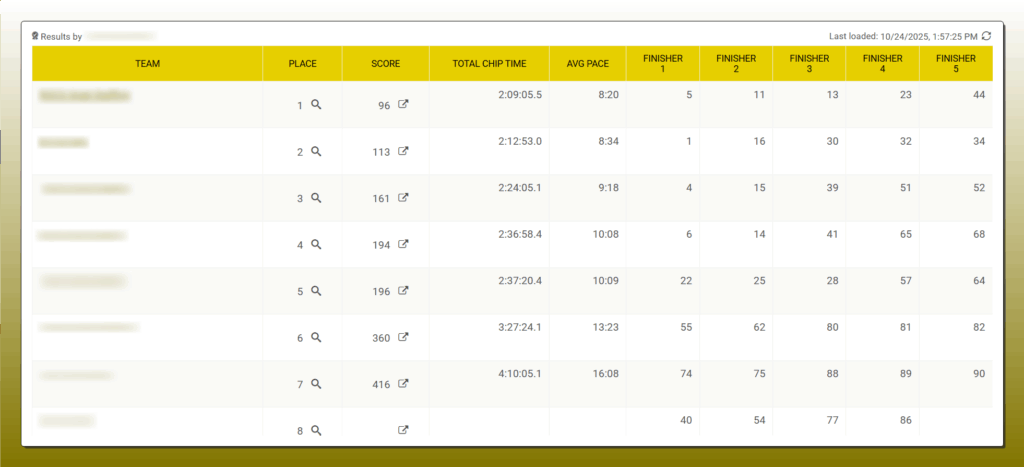Sort by the PLACE column header

point(302,64)
